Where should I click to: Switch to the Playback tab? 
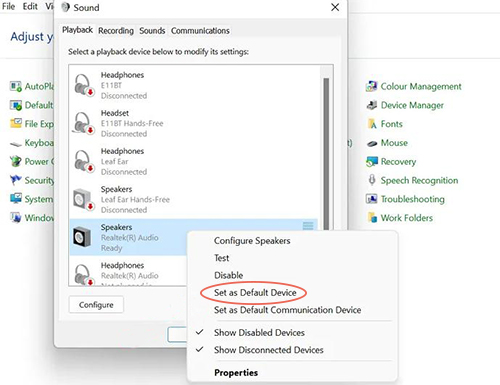click(x=77, y=30)
